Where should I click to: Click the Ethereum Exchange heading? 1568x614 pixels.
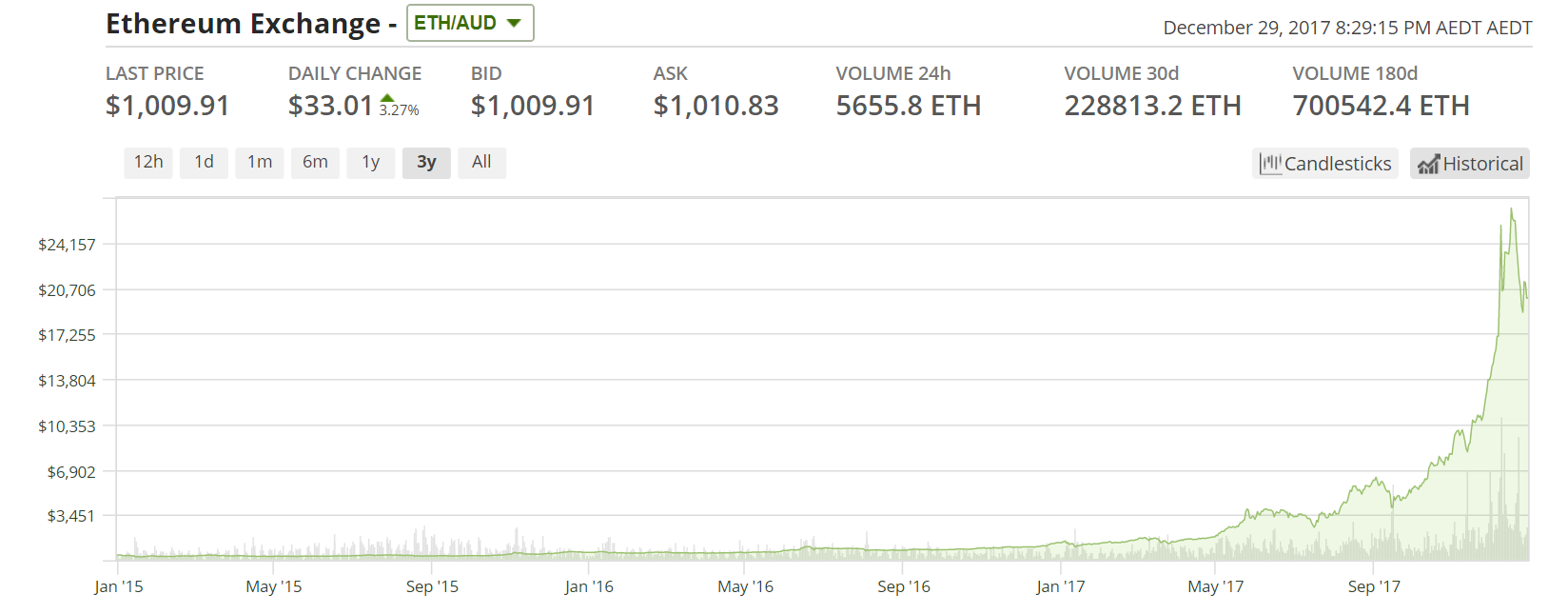point(243,24)
